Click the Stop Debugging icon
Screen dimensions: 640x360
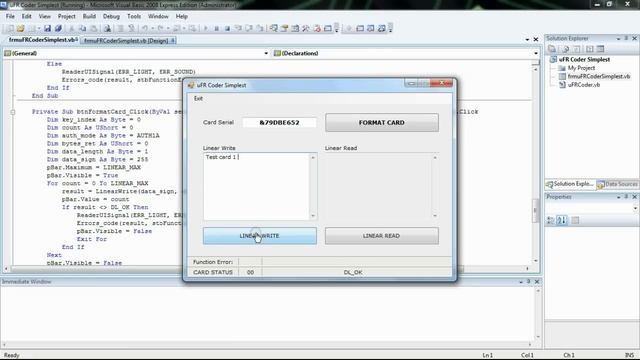[227, 28]
